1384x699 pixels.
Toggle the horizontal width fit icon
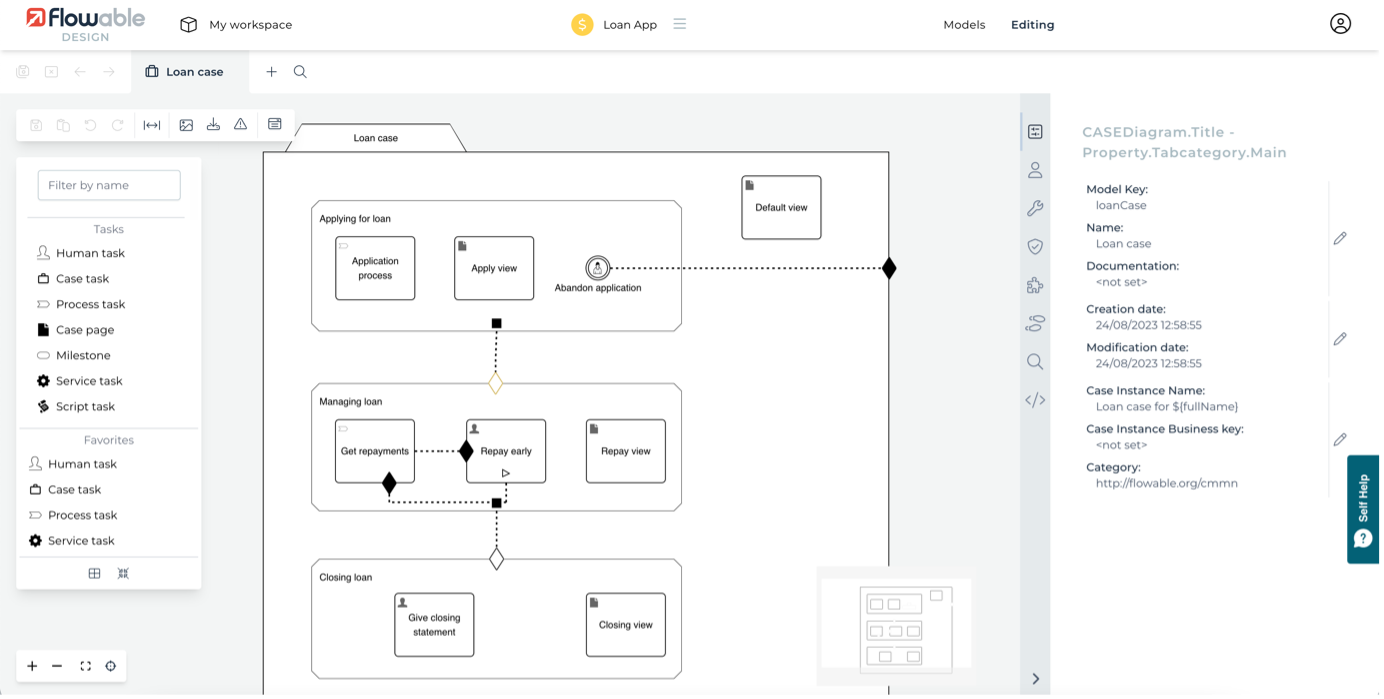coord(152,125)
